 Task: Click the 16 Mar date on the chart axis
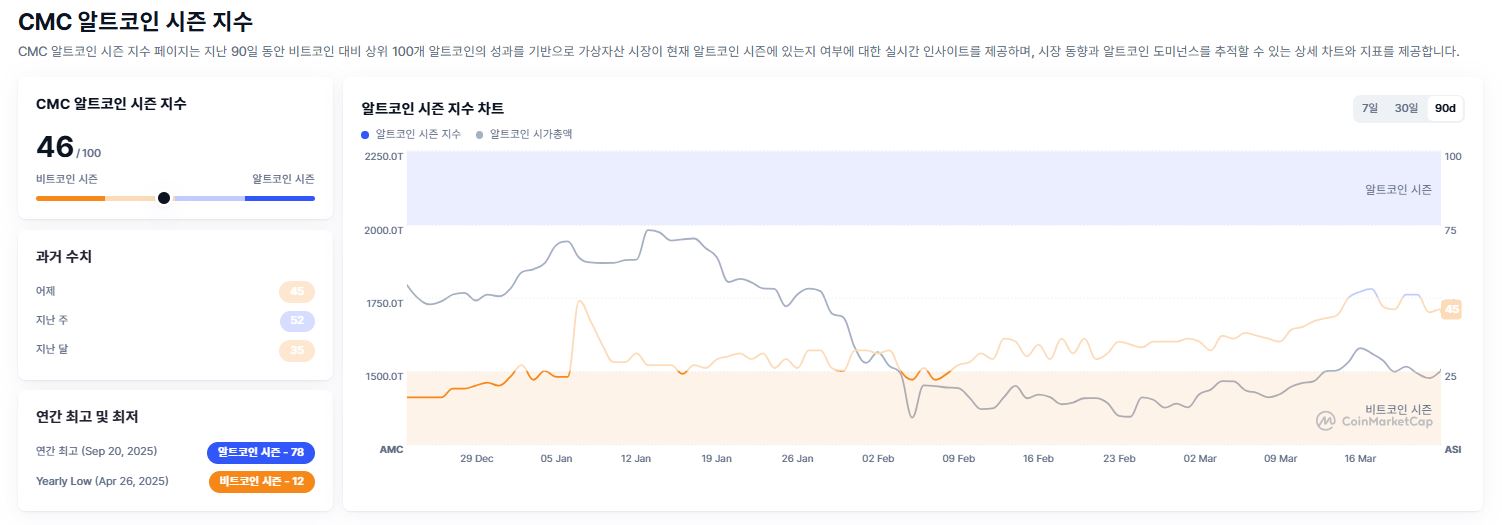[x=1360, y=458]
